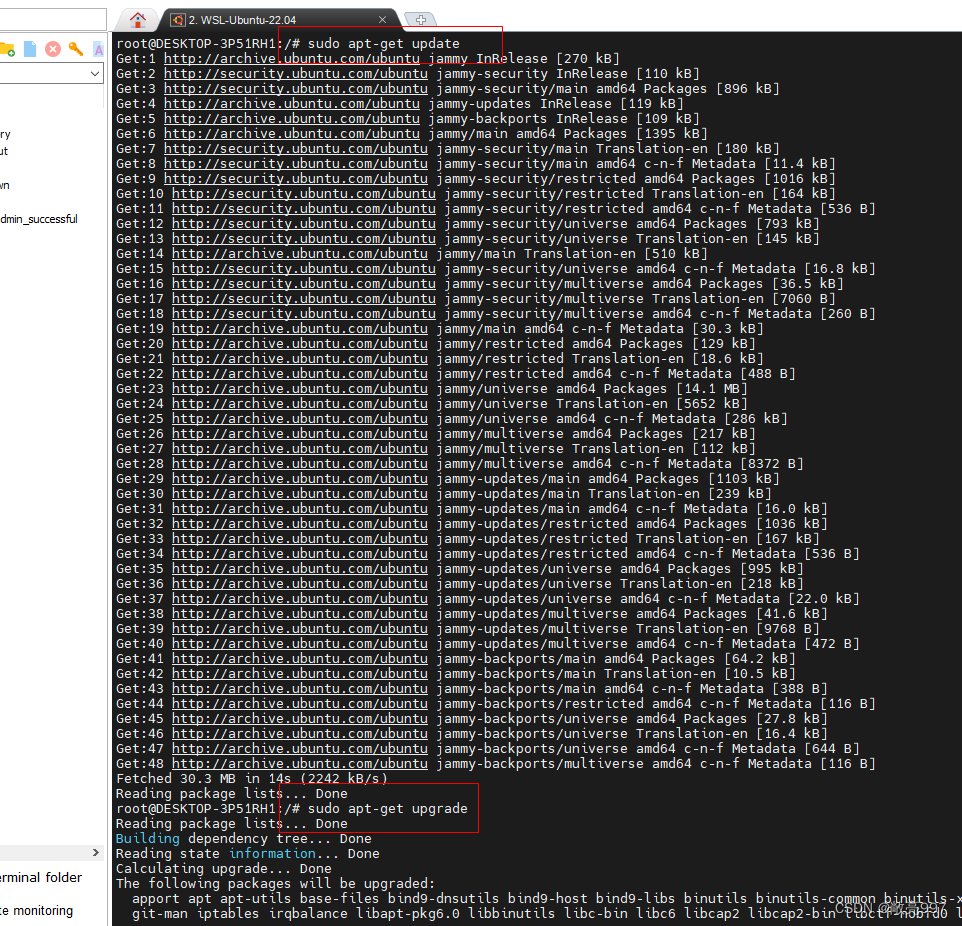Expand the sidebar path dropdown
Viewport: 962px width, 926px height.
click(94, 74)
